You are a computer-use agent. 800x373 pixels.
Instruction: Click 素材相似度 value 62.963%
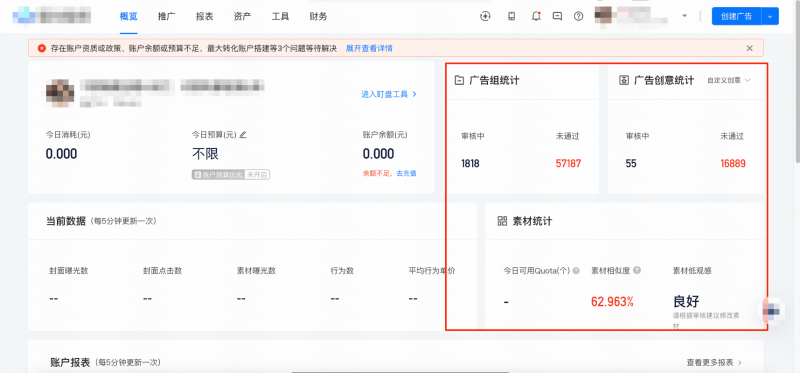point(612,302)
